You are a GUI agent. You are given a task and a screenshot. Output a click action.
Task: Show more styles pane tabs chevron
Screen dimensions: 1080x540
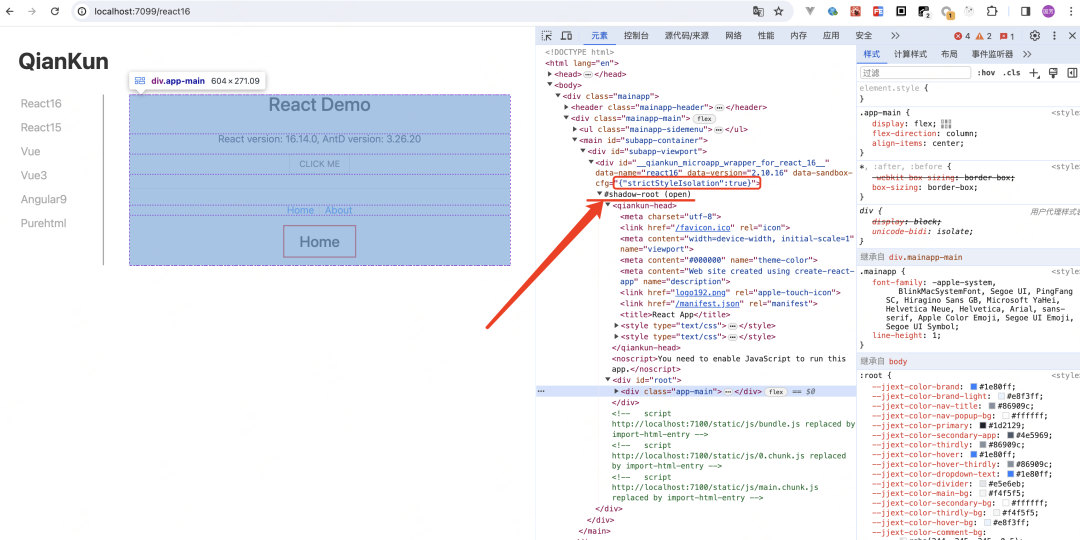(x=1027, y=54)
